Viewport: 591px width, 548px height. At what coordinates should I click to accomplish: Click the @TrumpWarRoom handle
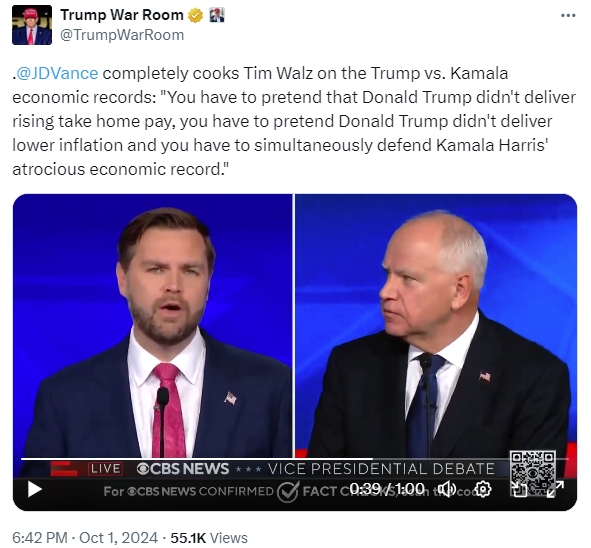pyautogui.click(x=122, y=35)
